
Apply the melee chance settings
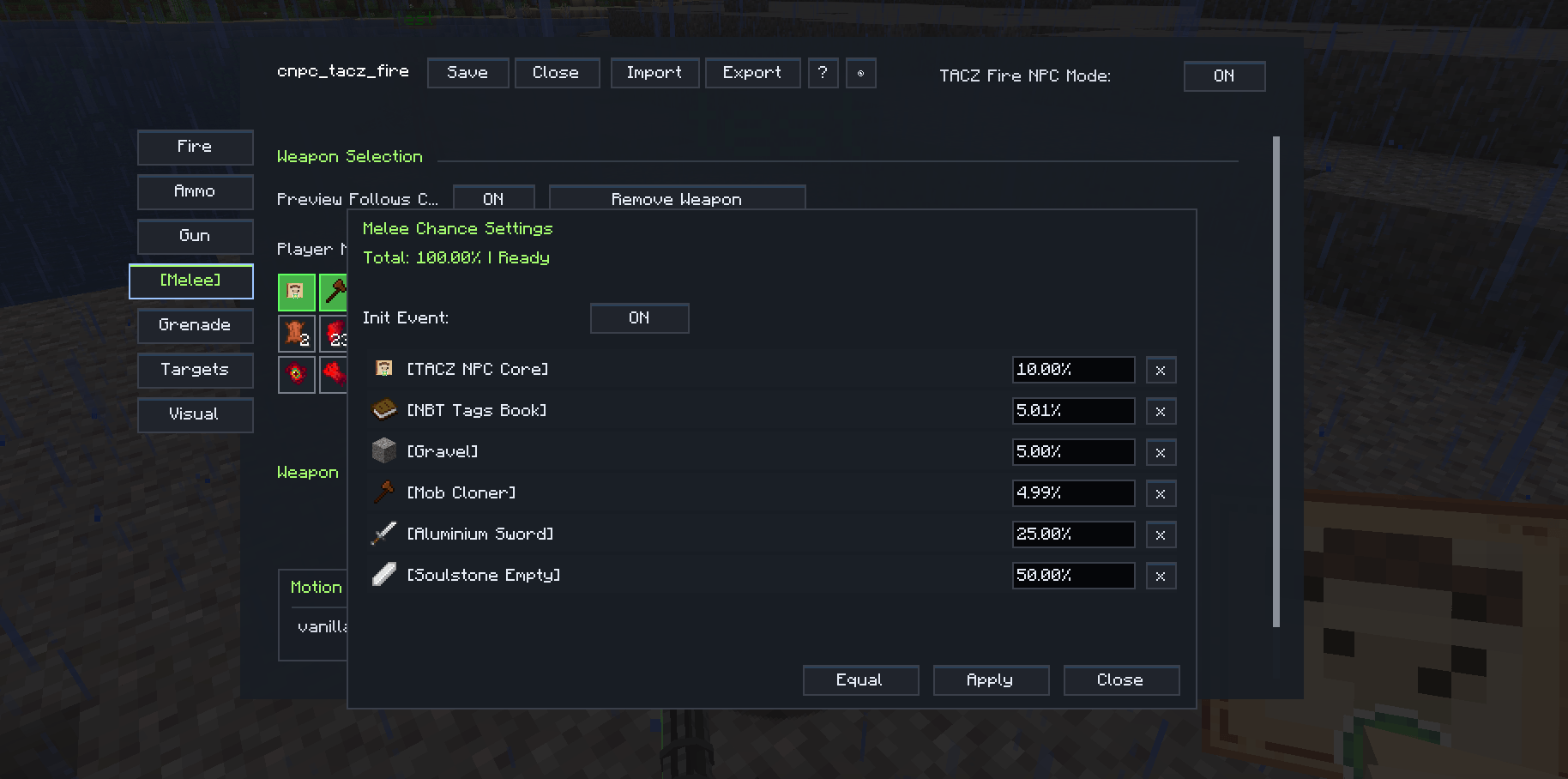(x=991, y=680)
